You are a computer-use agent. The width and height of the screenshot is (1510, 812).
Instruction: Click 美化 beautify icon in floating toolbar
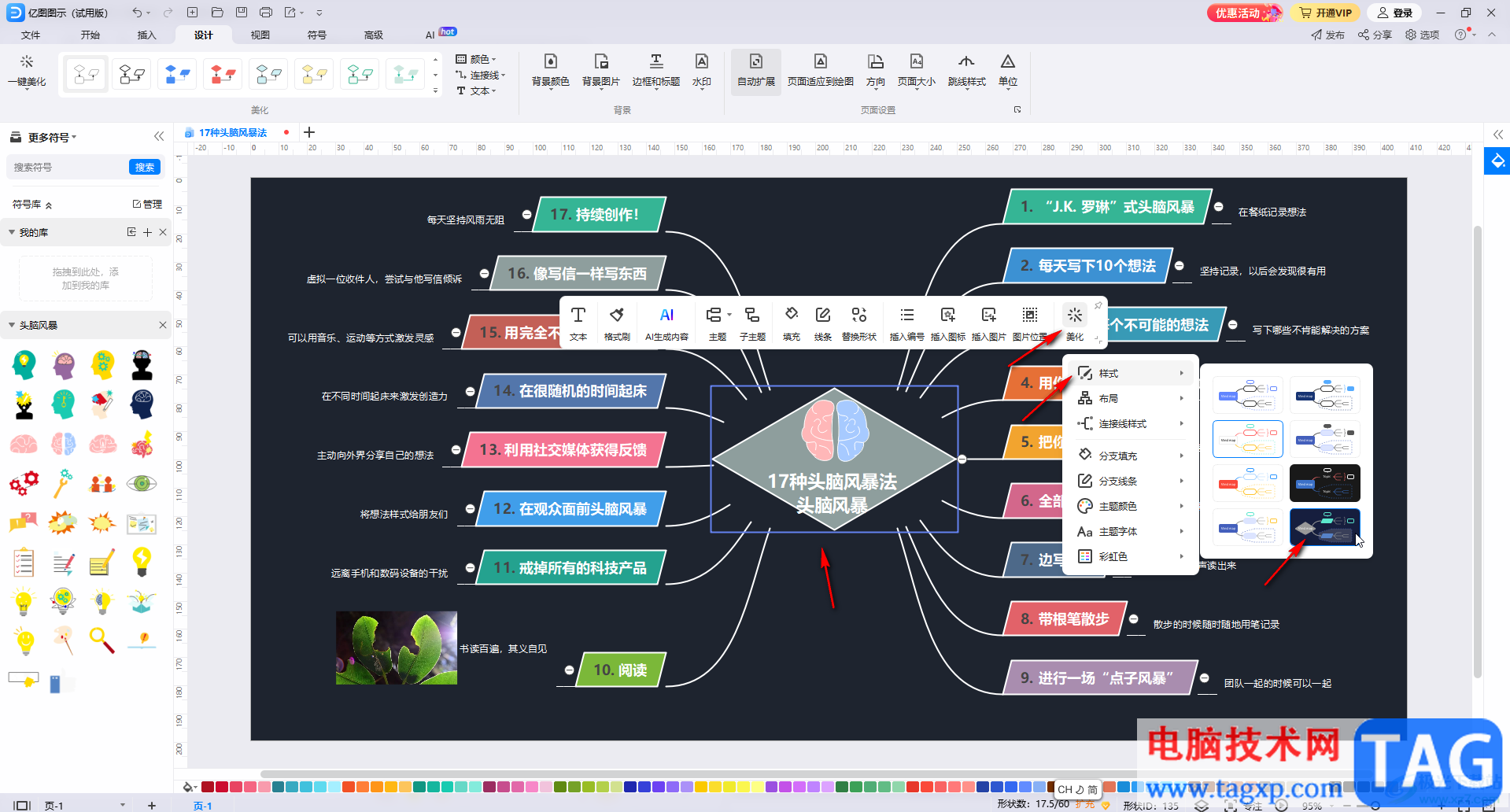pos(1075,323)
